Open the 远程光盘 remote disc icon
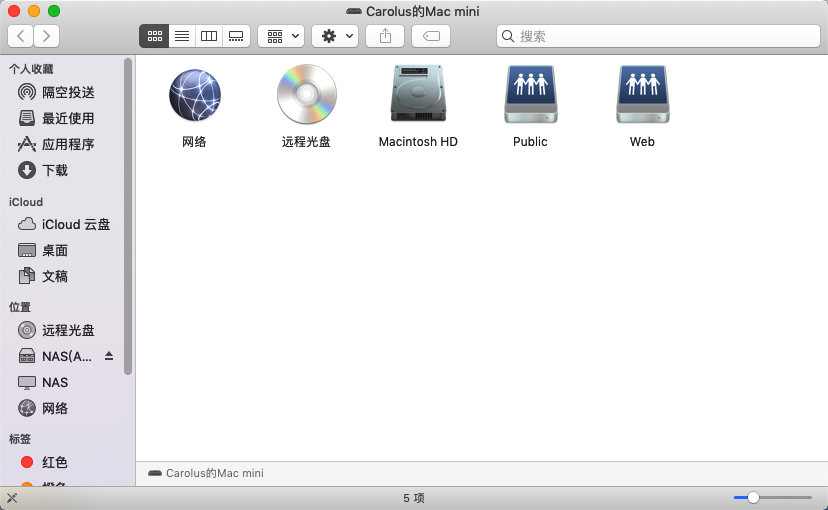This screenshot has width=828, height=510. point(306,95)
